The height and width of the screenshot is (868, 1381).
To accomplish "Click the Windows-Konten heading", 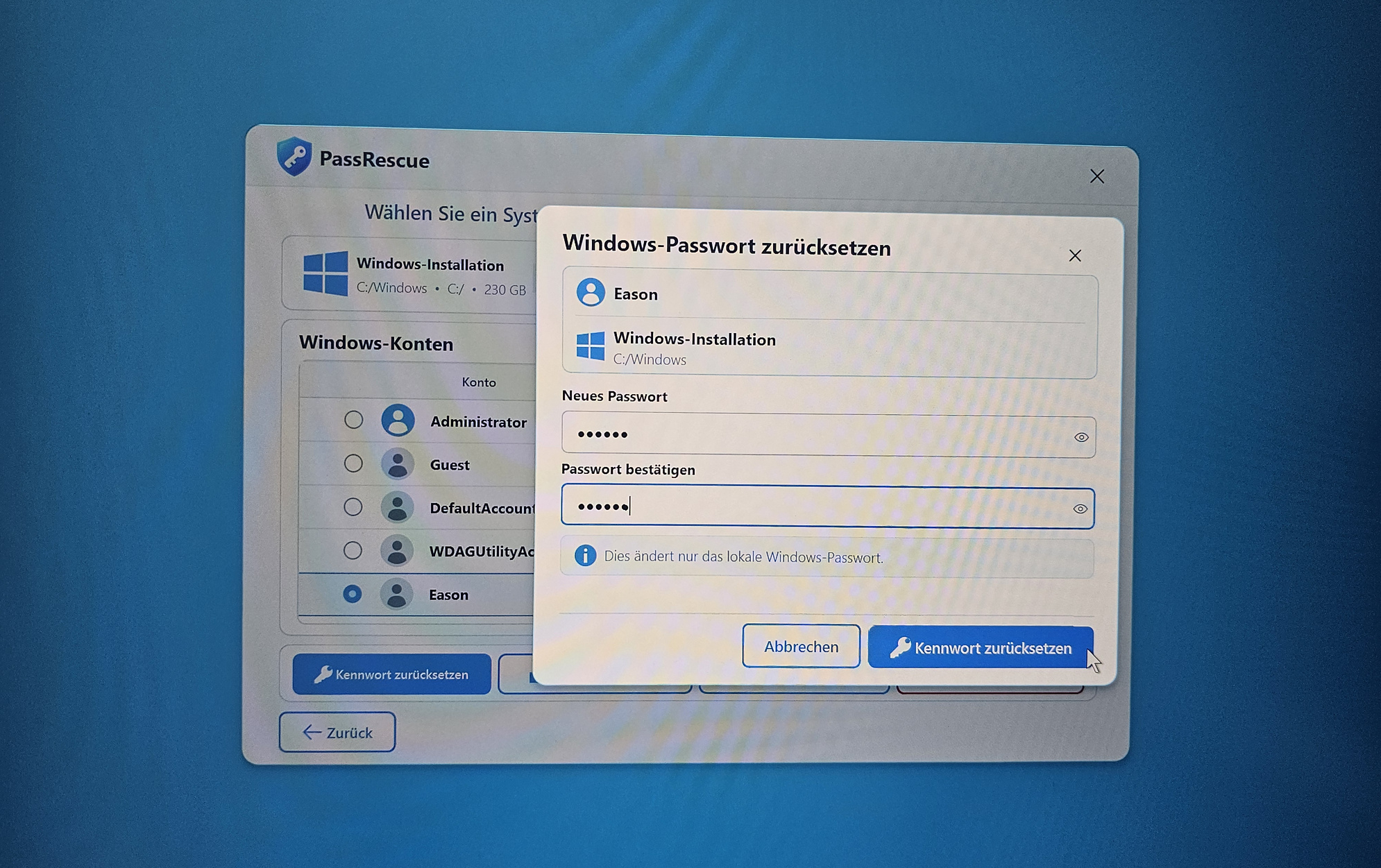I will 376,343.
